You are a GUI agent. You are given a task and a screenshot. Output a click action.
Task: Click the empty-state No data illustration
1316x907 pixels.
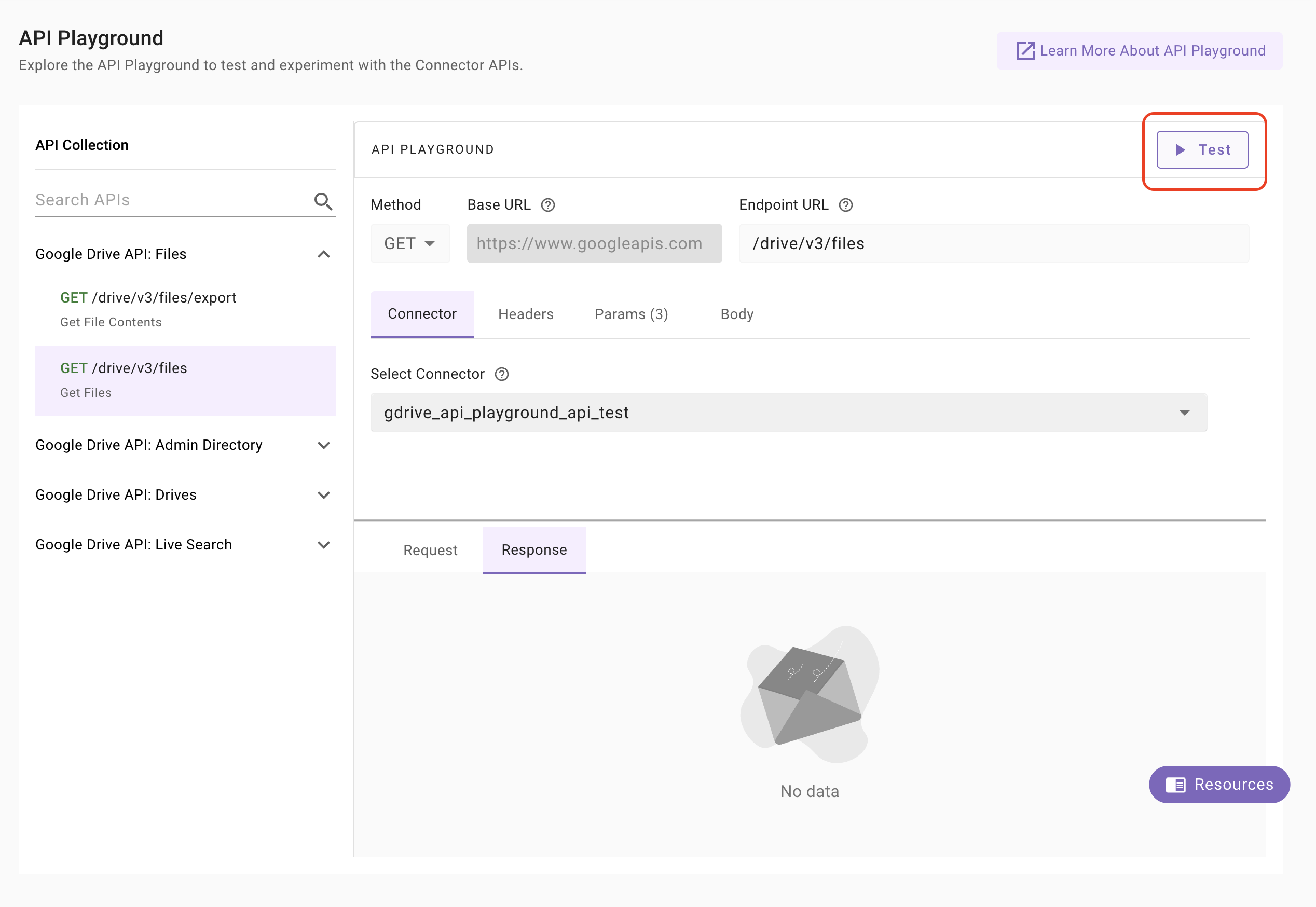[x=809, y=694]
